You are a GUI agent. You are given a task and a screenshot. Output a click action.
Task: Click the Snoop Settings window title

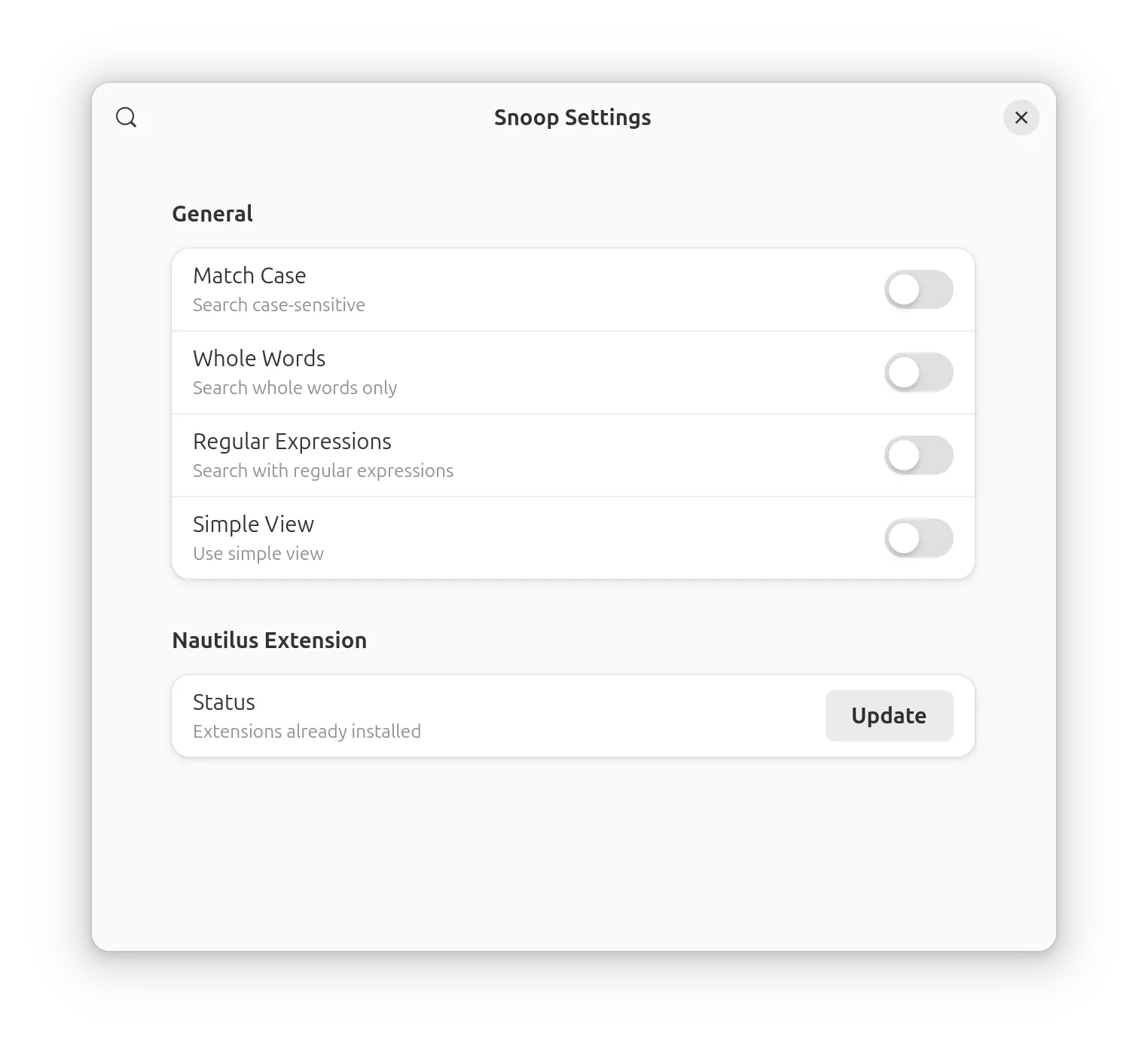572,118
